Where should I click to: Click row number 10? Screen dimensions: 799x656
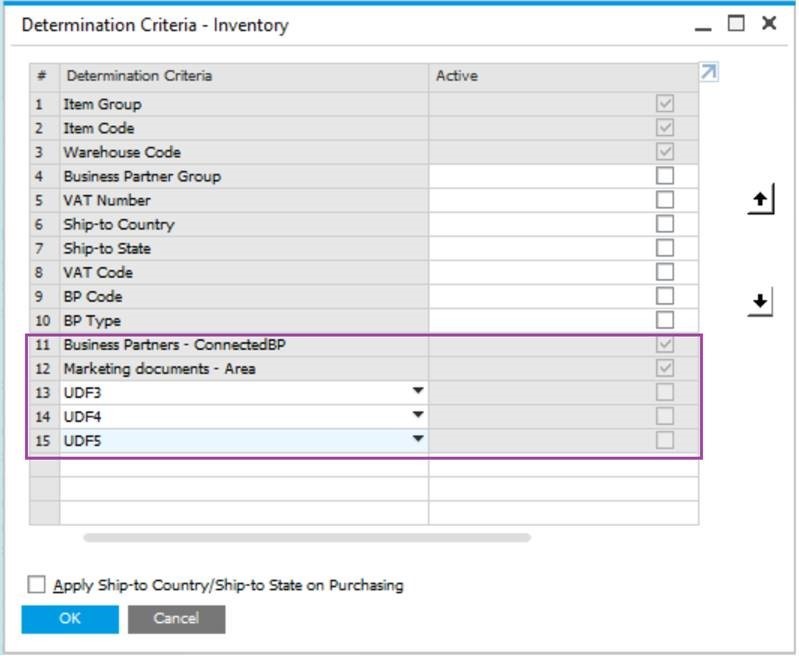coord(43,321)
